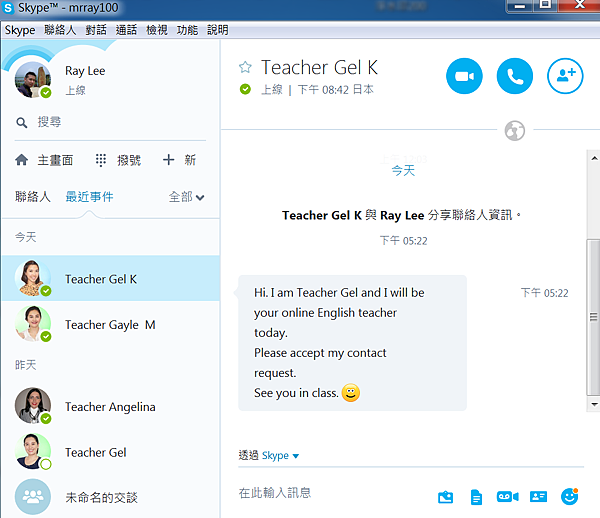This screenshot has width=600, height=518.
Task: Click the video message icon
Action: point(508,497)
